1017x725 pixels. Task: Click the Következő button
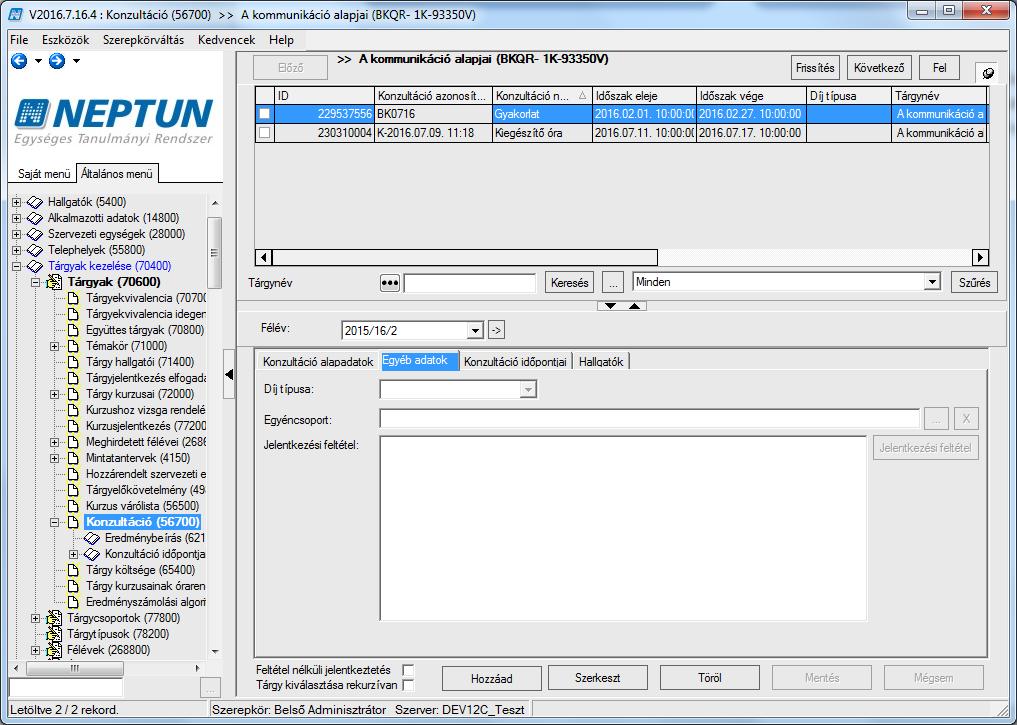(879, 68)
